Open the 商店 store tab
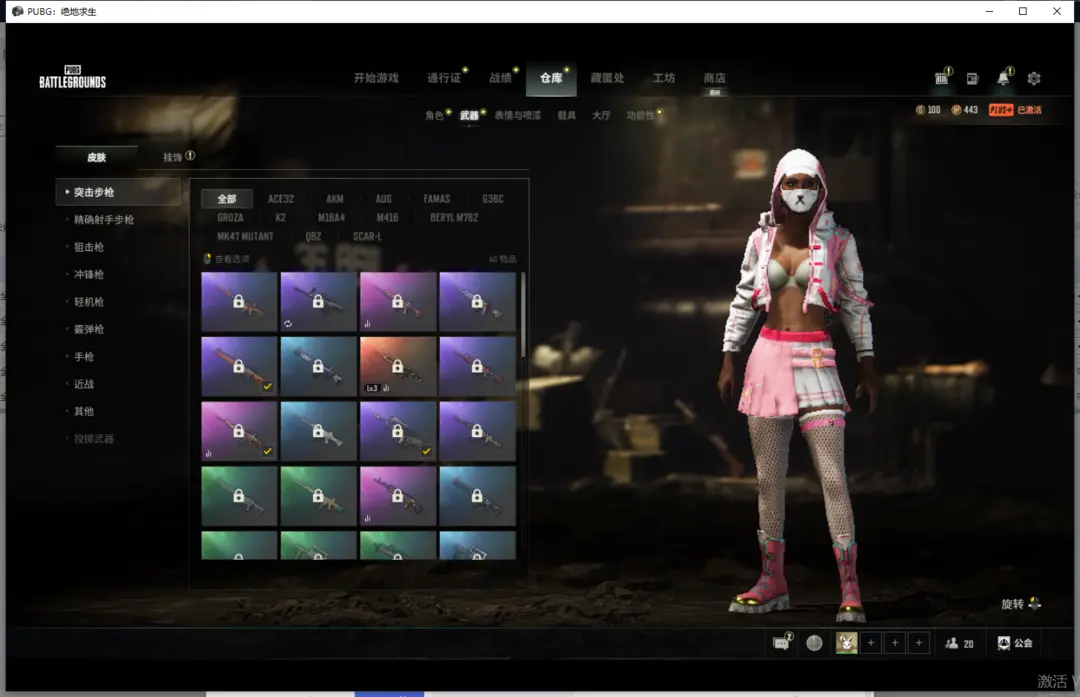 [714, 78]
